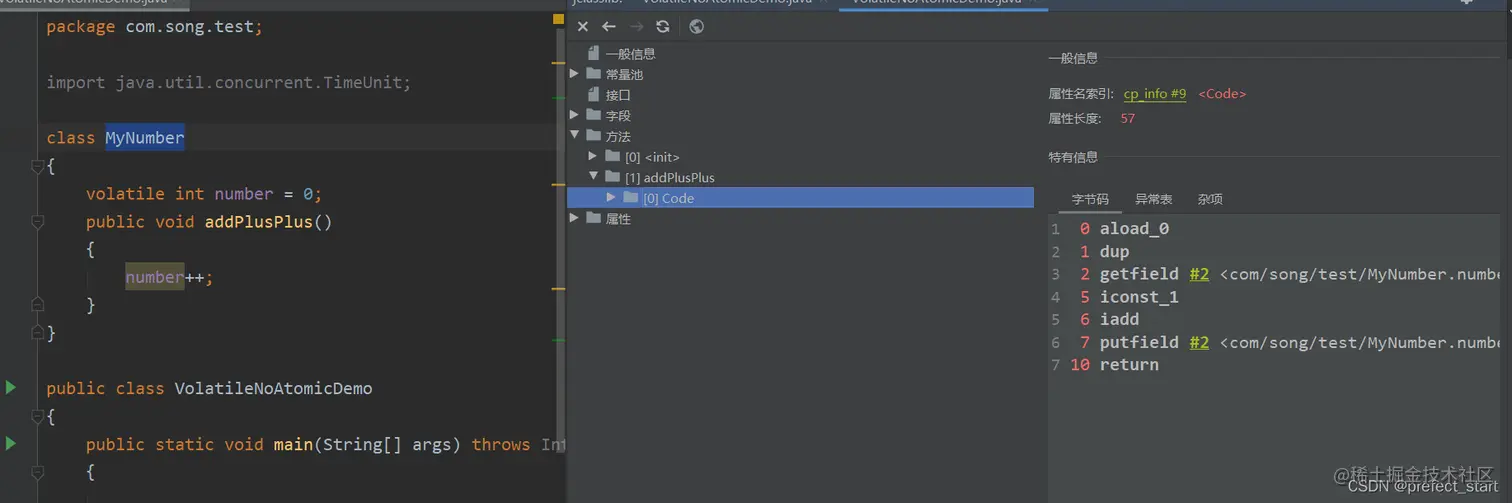This screenshot has height=503, width=1512.
Task: Click the MyNumber class name in the editor
Action: (145, 138)
